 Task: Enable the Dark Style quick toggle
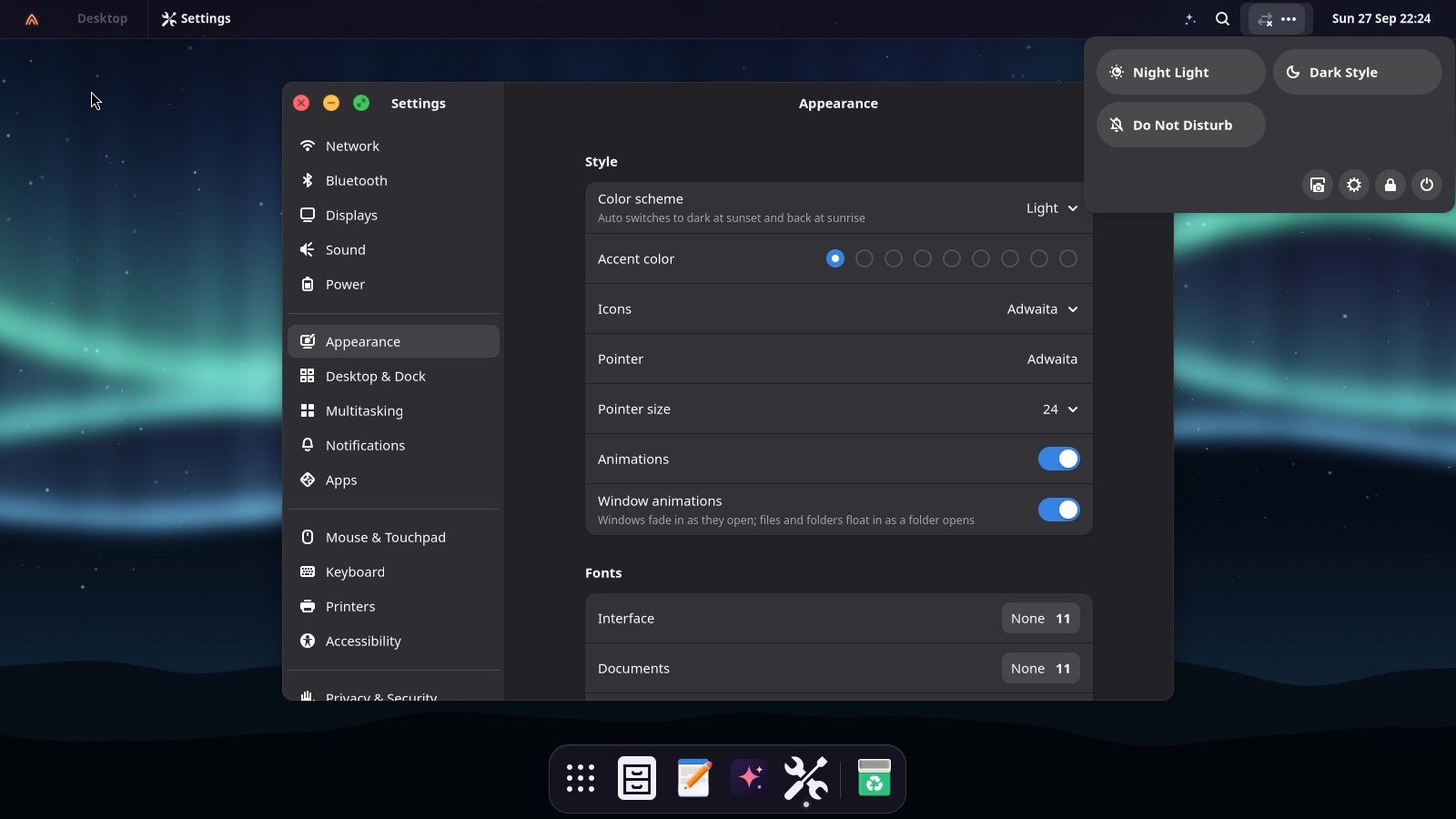[1357, 72]
